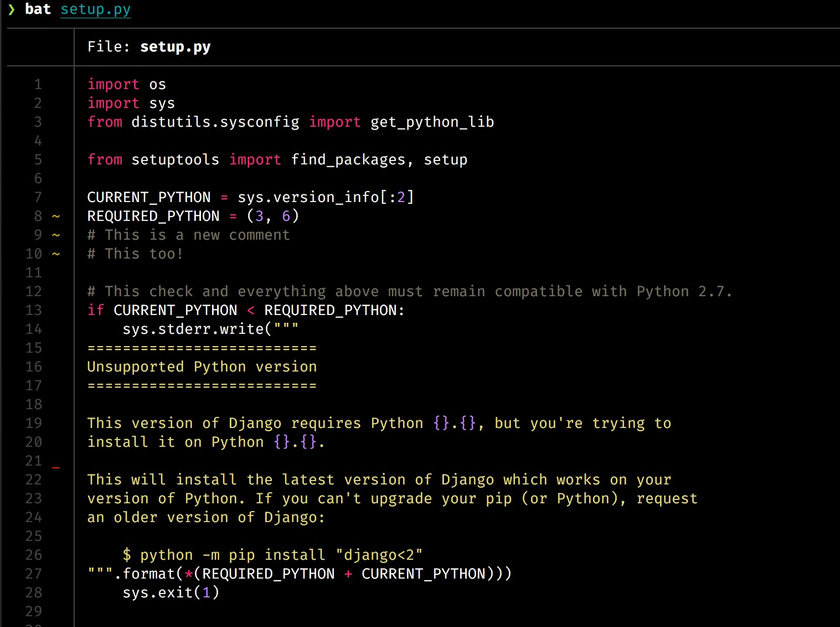Click the git change marker on line 10

(x=55, y=254)
